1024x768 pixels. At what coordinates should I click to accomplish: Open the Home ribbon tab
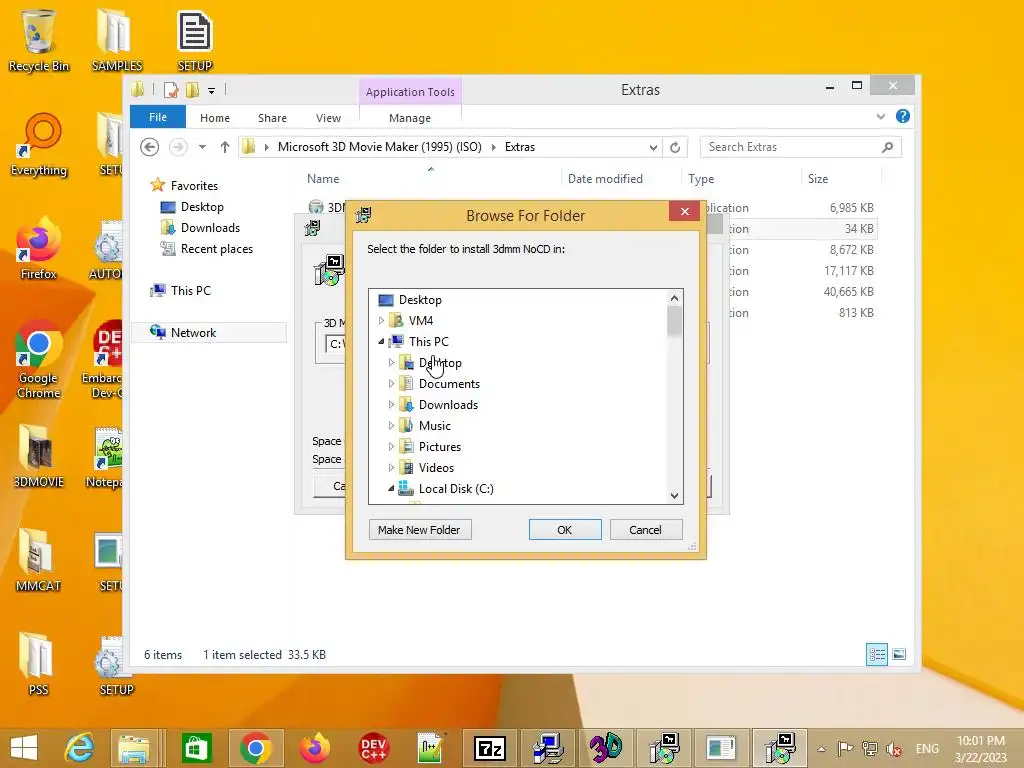(215, 118)
